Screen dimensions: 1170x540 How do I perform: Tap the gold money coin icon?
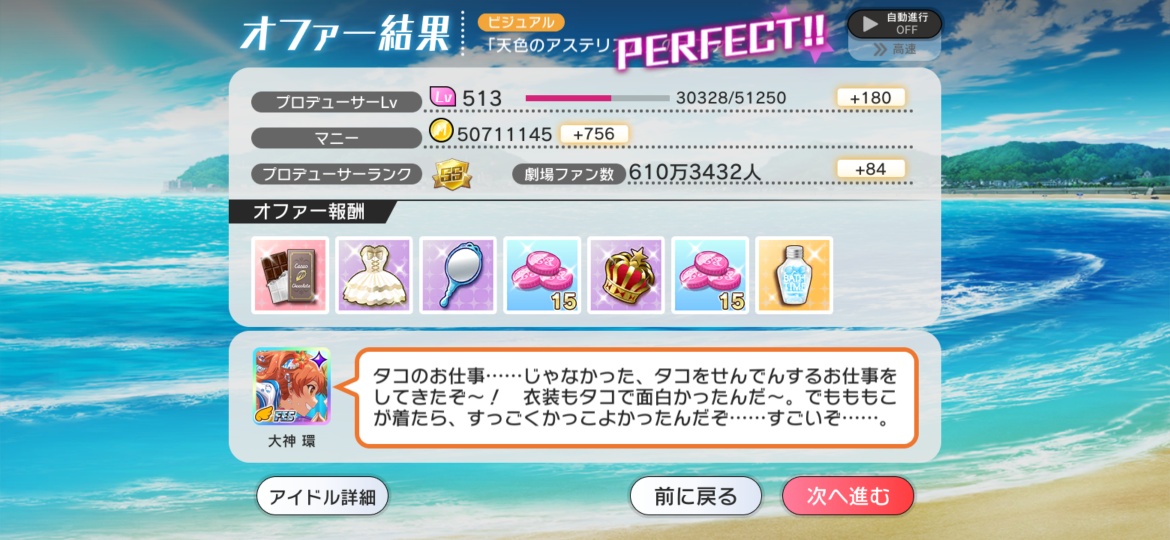pos(442,133)
